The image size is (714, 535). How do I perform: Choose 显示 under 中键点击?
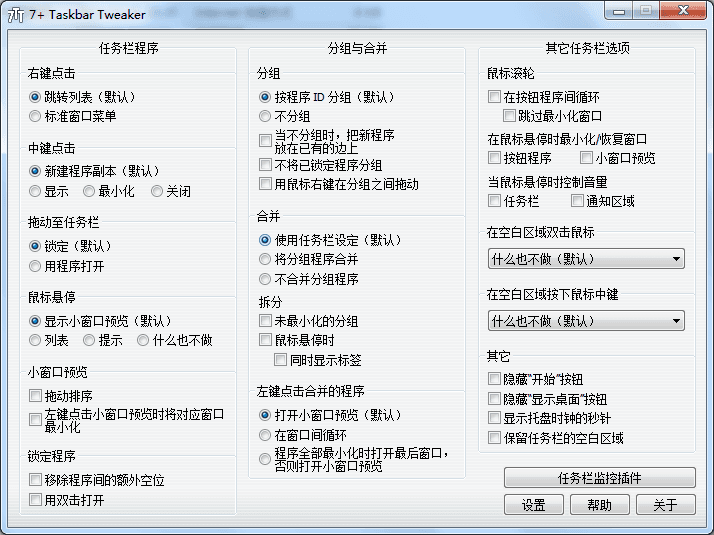[35, 191]
